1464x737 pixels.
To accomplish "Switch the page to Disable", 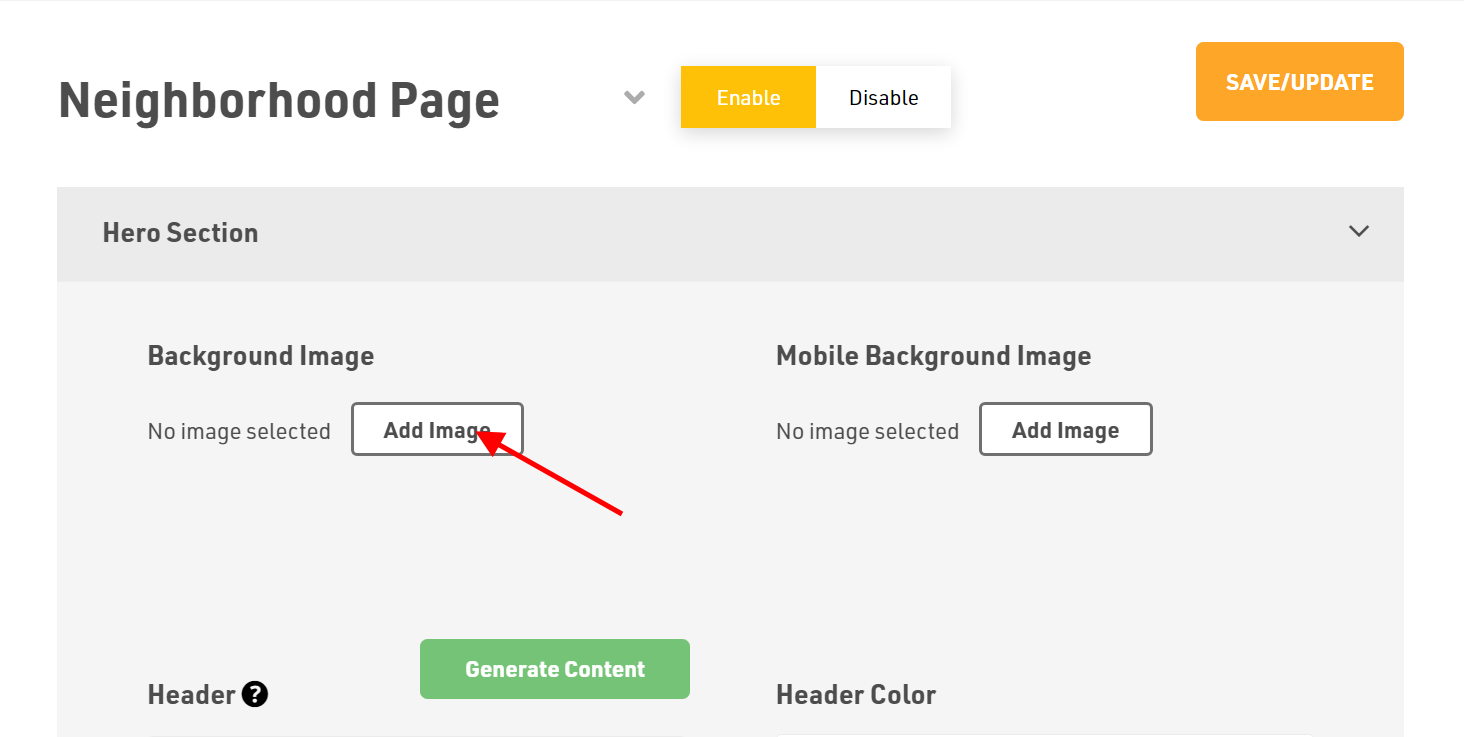I will tap(883, 97).
